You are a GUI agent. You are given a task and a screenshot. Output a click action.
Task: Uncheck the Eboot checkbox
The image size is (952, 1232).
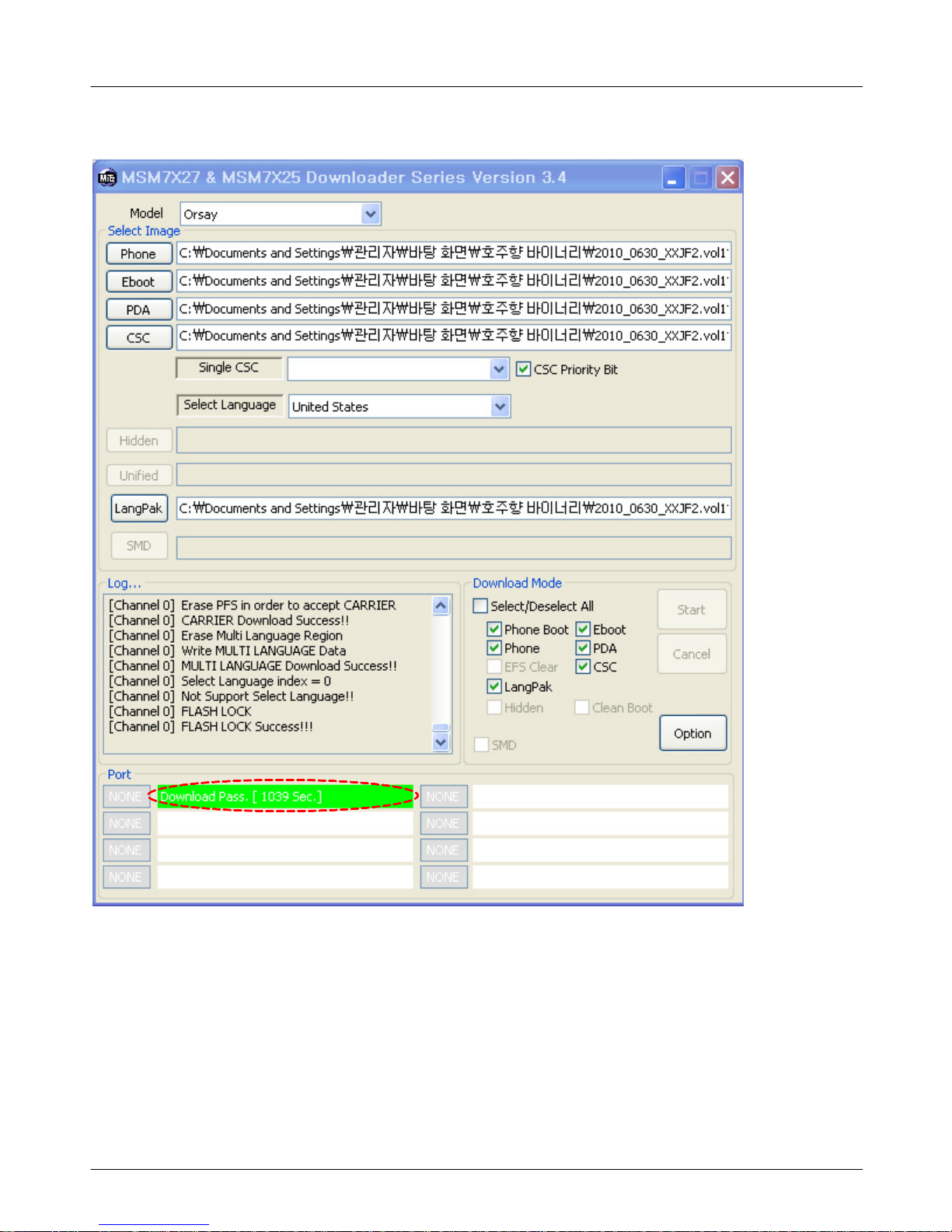(583, 629)
